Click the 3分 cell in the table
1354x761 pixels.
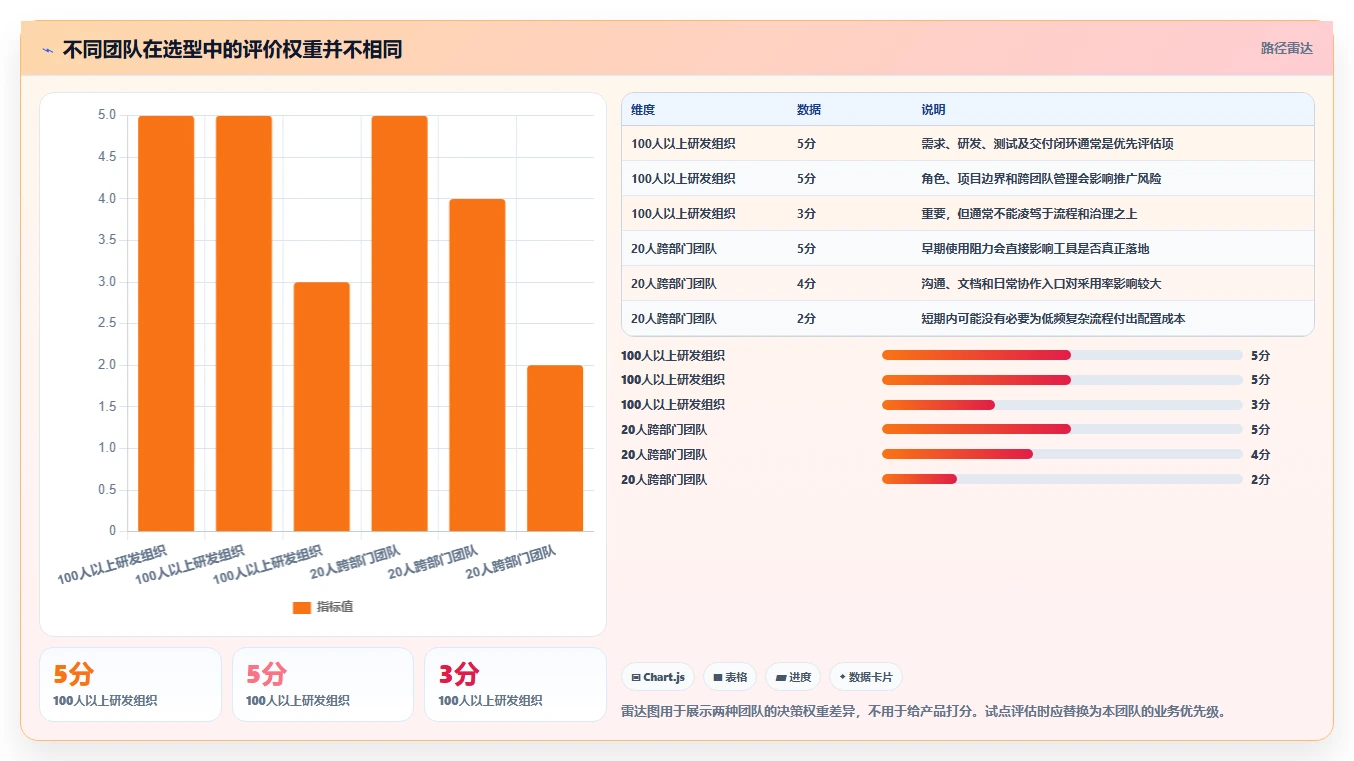click(806, 214)
